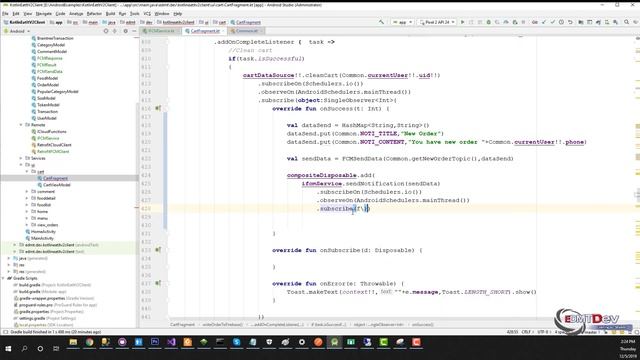Select ICloudFunctions in project tree
The image size is (640, 360).
point(52,131)
